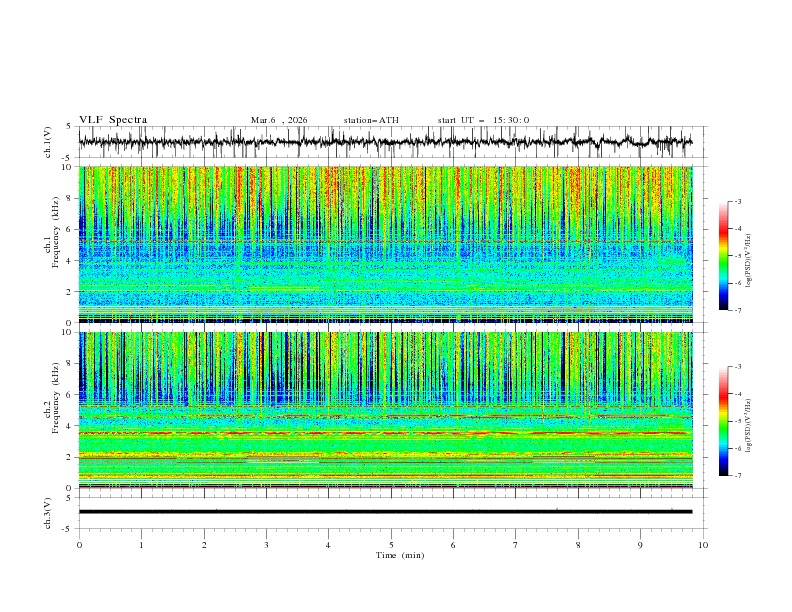Click the 'ch.3(V)' waveform axis label
This screenshot has height=612, width=792.
pyautogui.click(x=48, y=513)
